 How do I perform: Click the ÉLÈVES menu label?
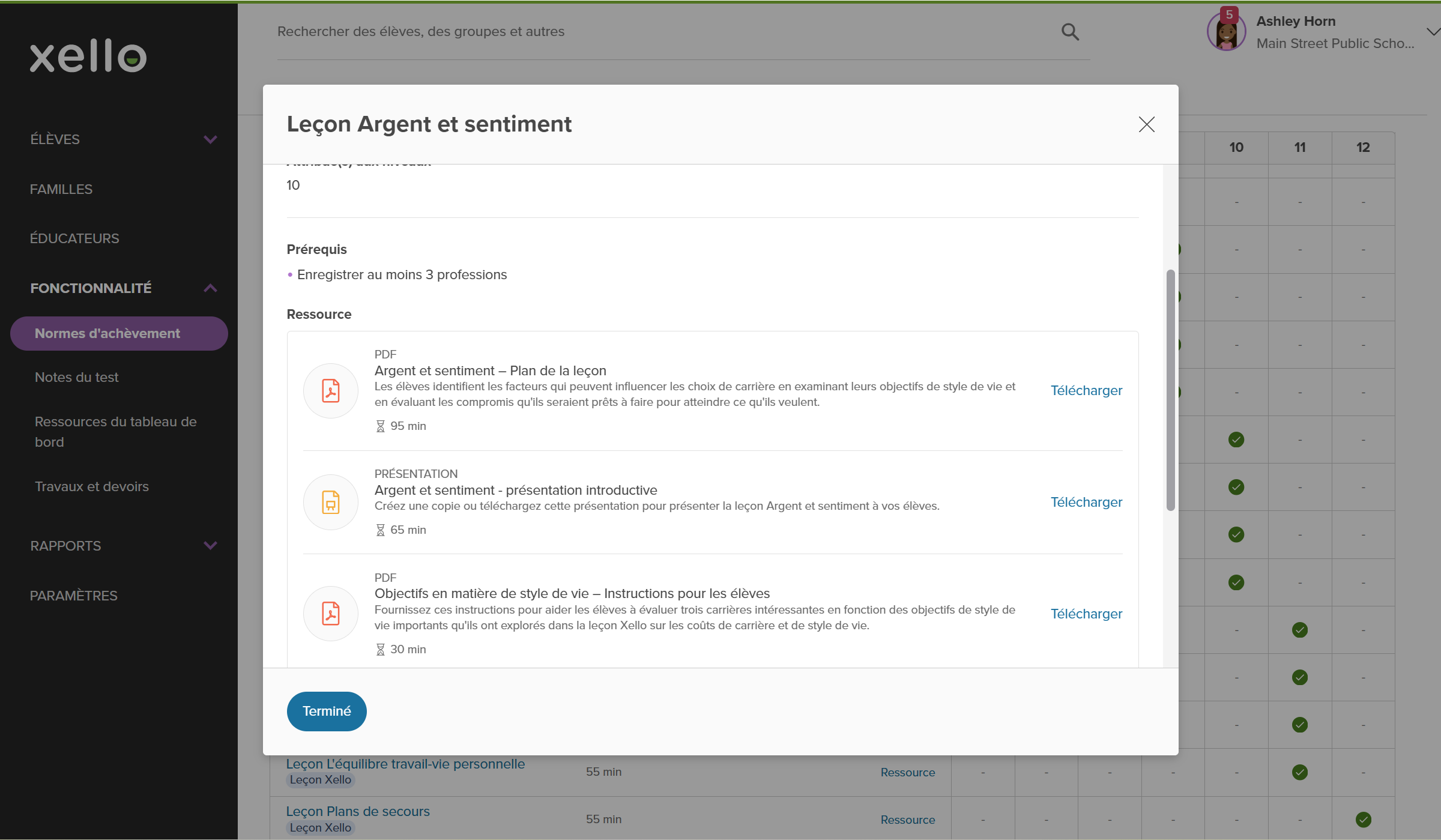[x=55, y=139]
